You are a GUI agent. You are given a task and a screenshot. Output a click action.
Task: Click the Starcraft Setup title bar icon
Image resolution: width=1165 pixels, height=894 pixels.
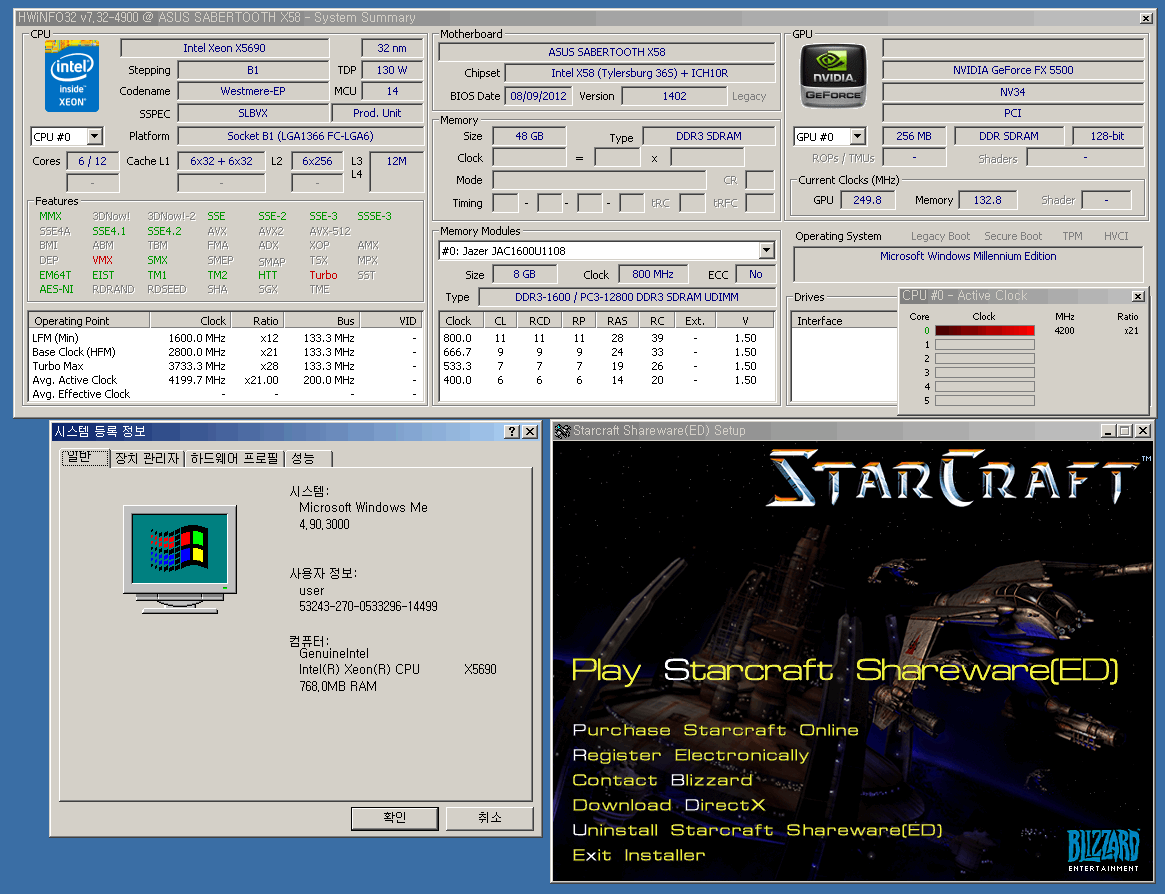(562, 430)
